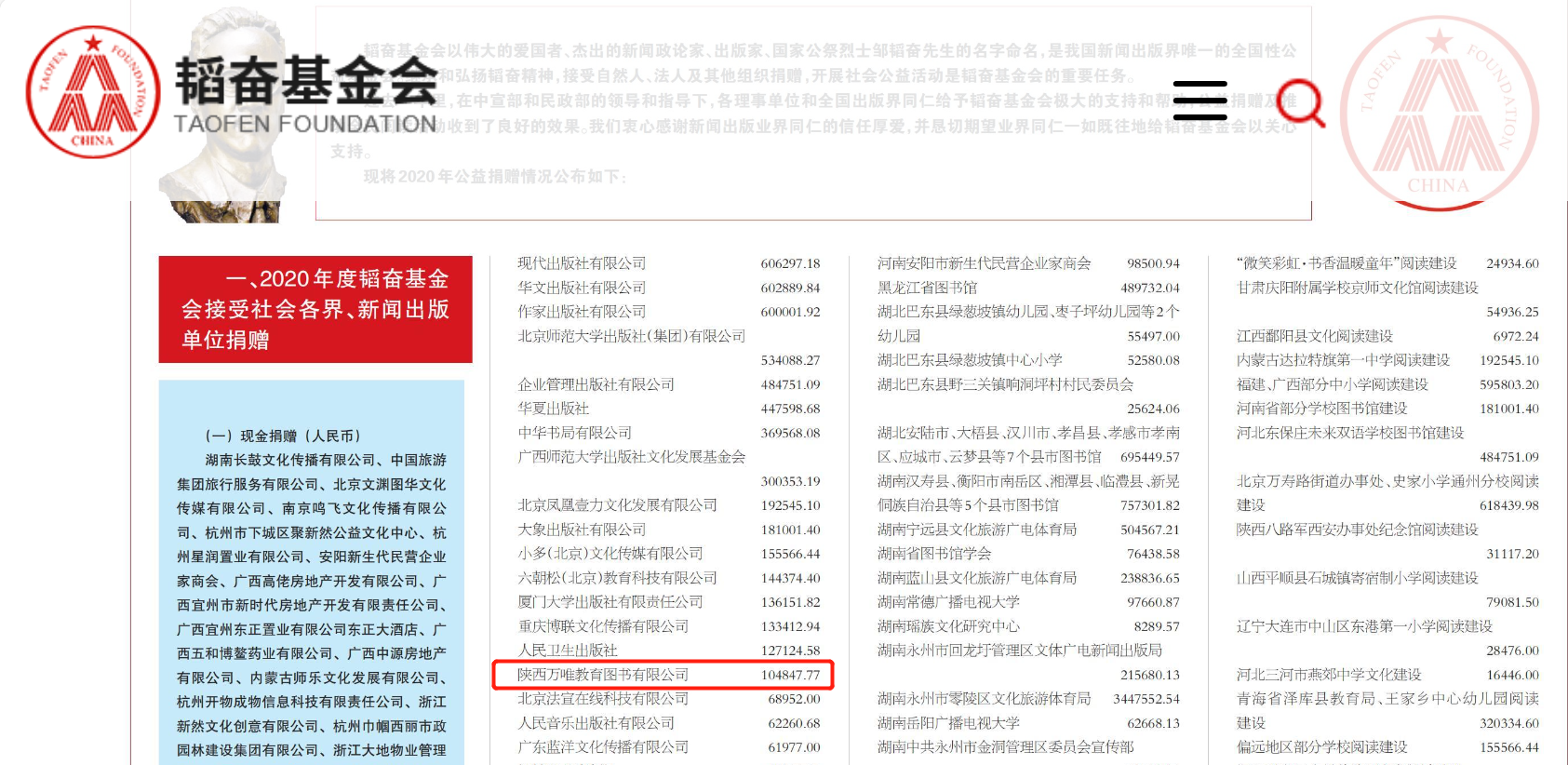This screenshot has height=765, width=1568.
Task: Select row 湖南蓝山县文化旅游广电体育局
Action: [1028, 578]
